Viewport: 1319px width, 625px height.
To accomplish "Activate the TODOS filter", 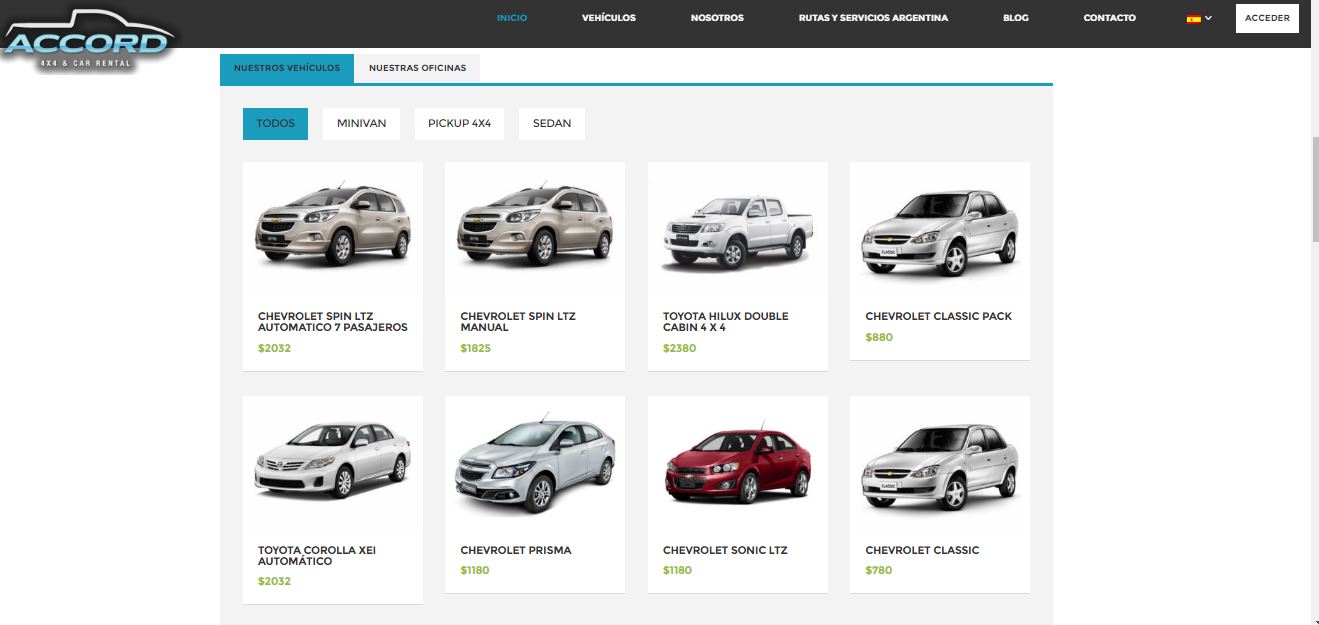I will [275, 123].
